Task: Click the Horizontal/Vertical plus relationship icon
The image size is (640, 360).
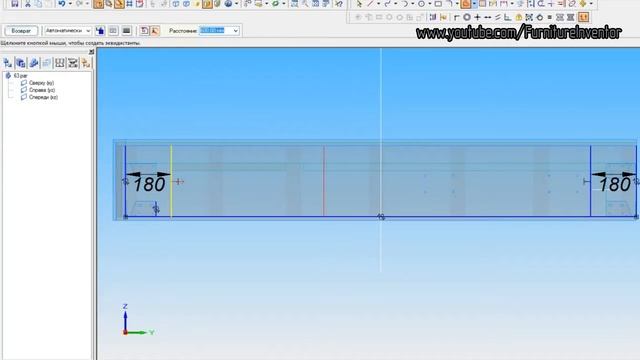Action: click(477, 17)
